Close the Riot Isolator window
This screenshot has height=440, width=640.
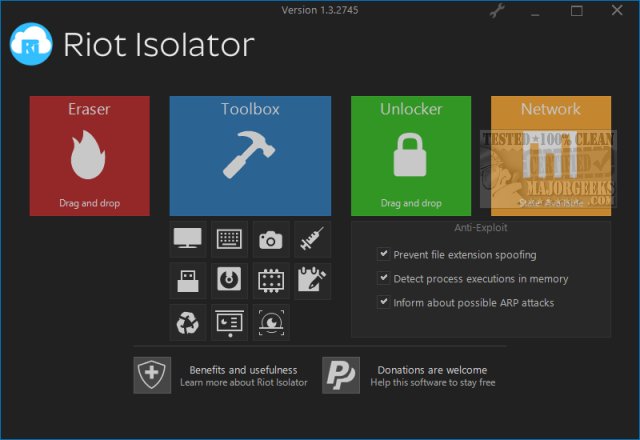coord(617,10)
